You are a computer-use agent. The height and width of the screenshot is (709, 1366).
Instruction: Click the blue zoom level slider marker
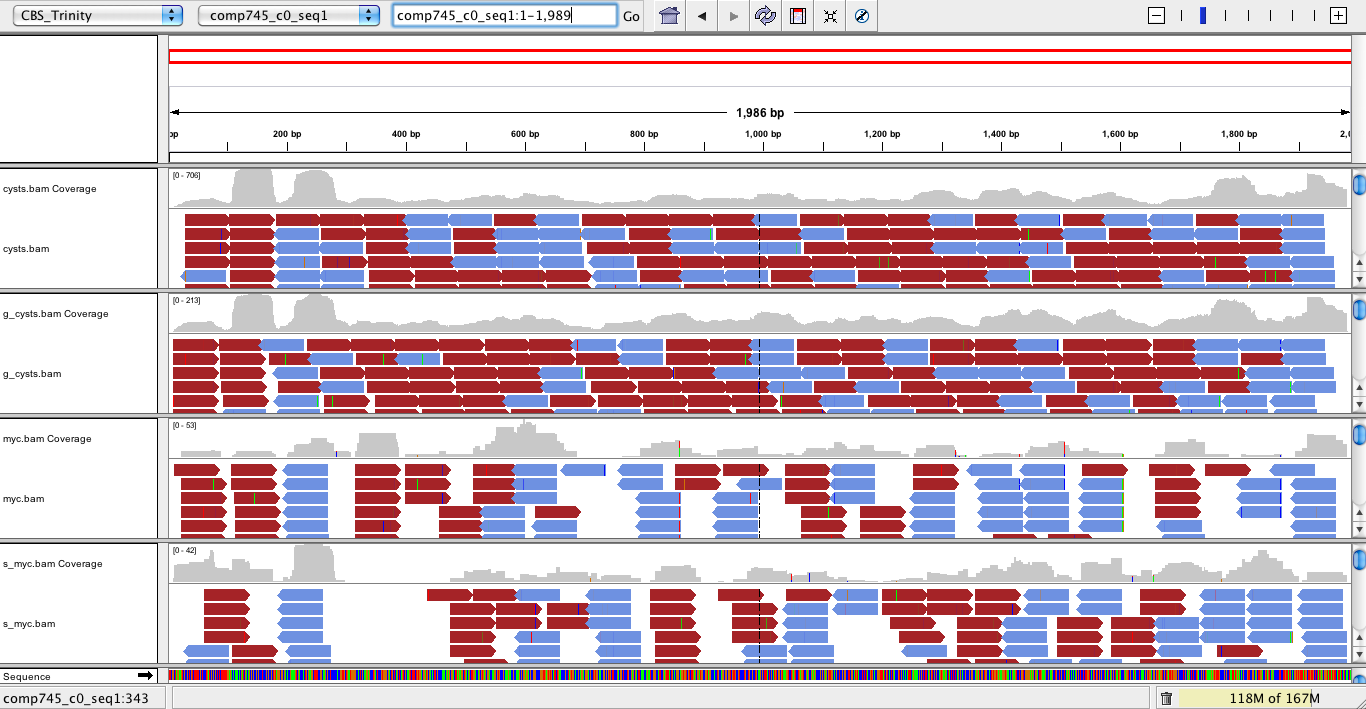tap(1203, 15)
